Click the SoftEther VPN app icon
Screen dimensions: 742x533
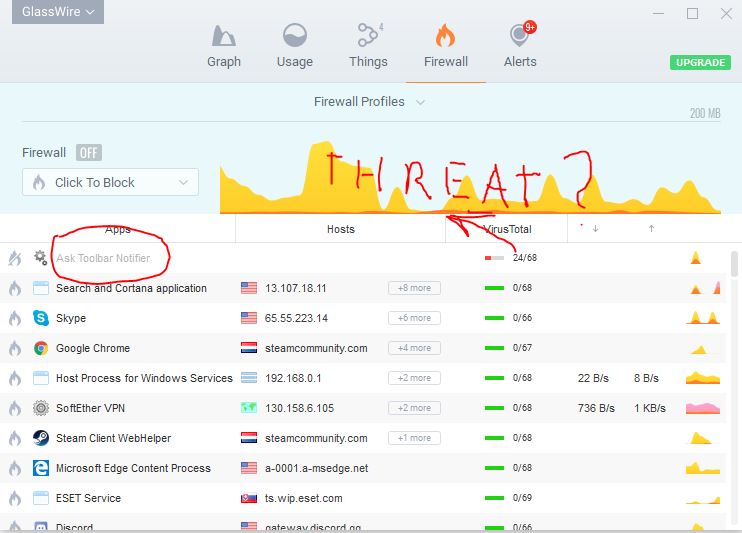pos(41,408)
